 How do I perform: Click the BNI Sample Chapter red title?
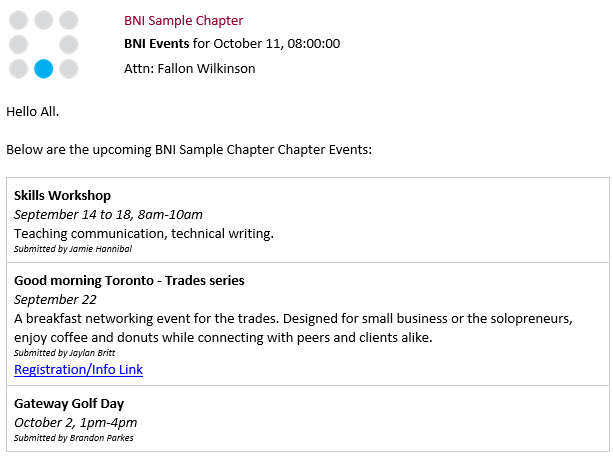[x=183, y=20]
